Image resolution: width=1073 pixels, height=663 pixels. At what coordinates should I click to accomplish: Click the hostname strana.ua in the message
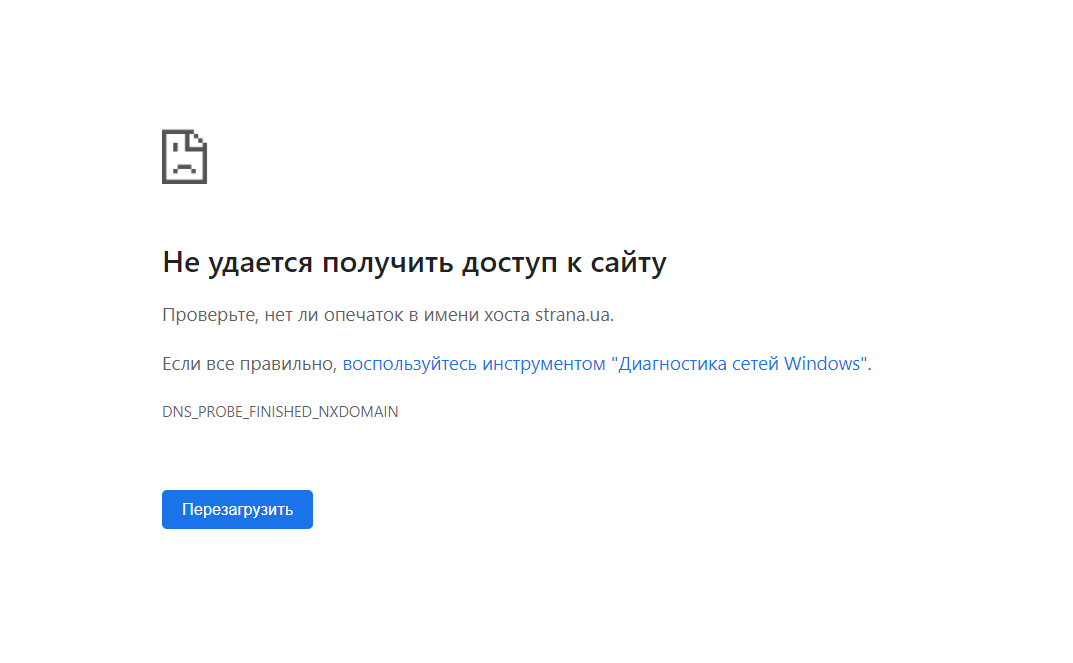(x=572, y=315)
